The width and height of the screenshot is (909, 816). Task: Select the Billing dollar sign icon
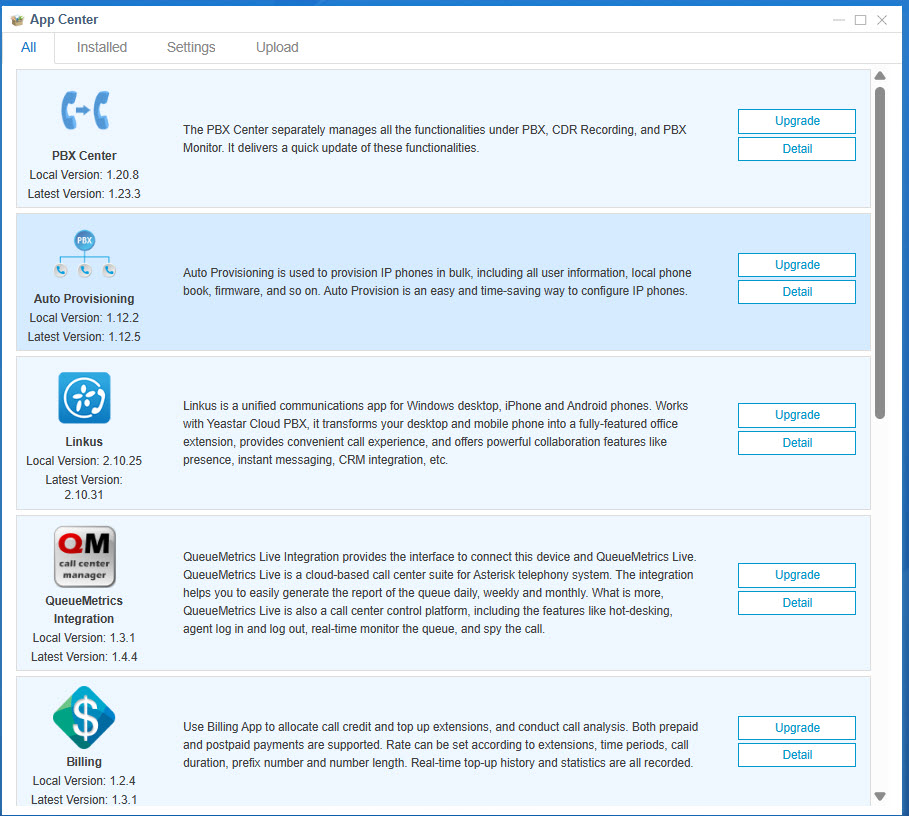point(84,717)
